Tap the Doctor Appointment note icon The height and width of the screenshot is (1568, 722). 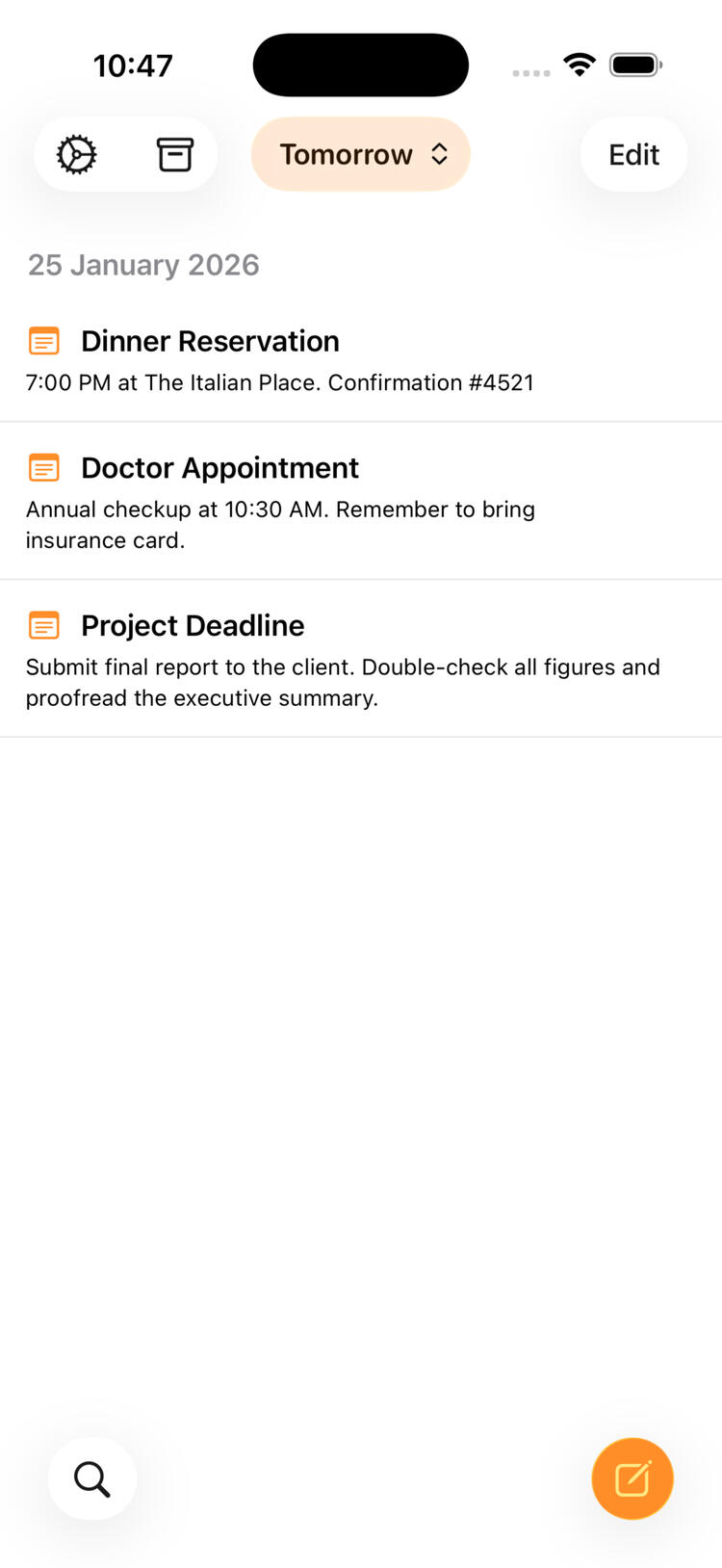point(44,468)
